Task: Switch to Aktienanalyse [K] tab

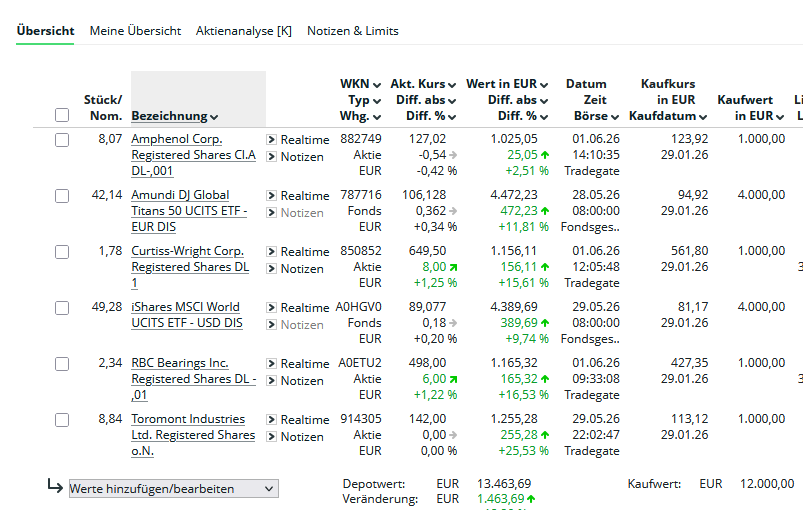Action: point(244,31)
